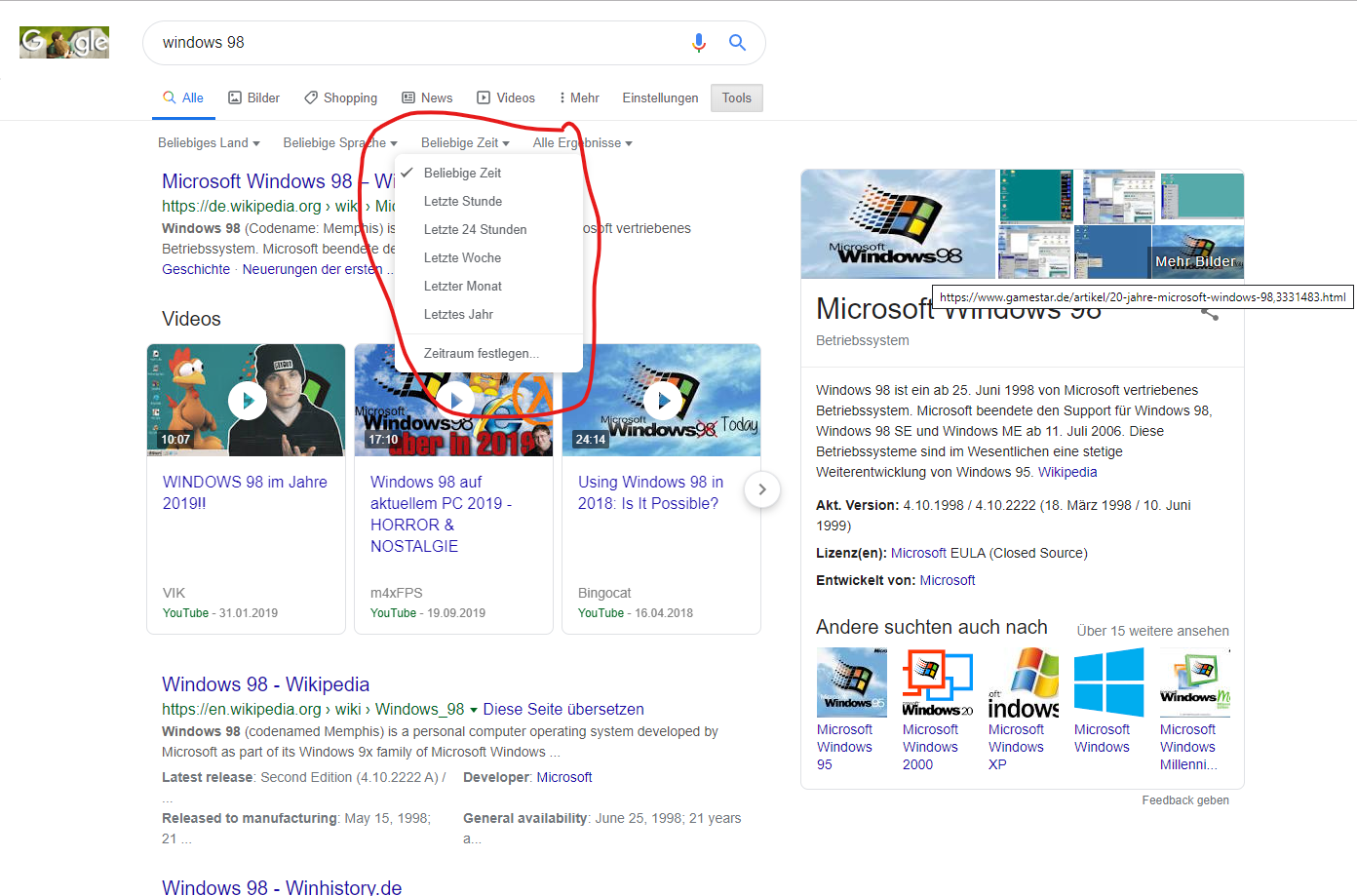Open the Windows Millennium thumbnail
This screenshot has height=896, width=1357.
(x=1194, y=682)
